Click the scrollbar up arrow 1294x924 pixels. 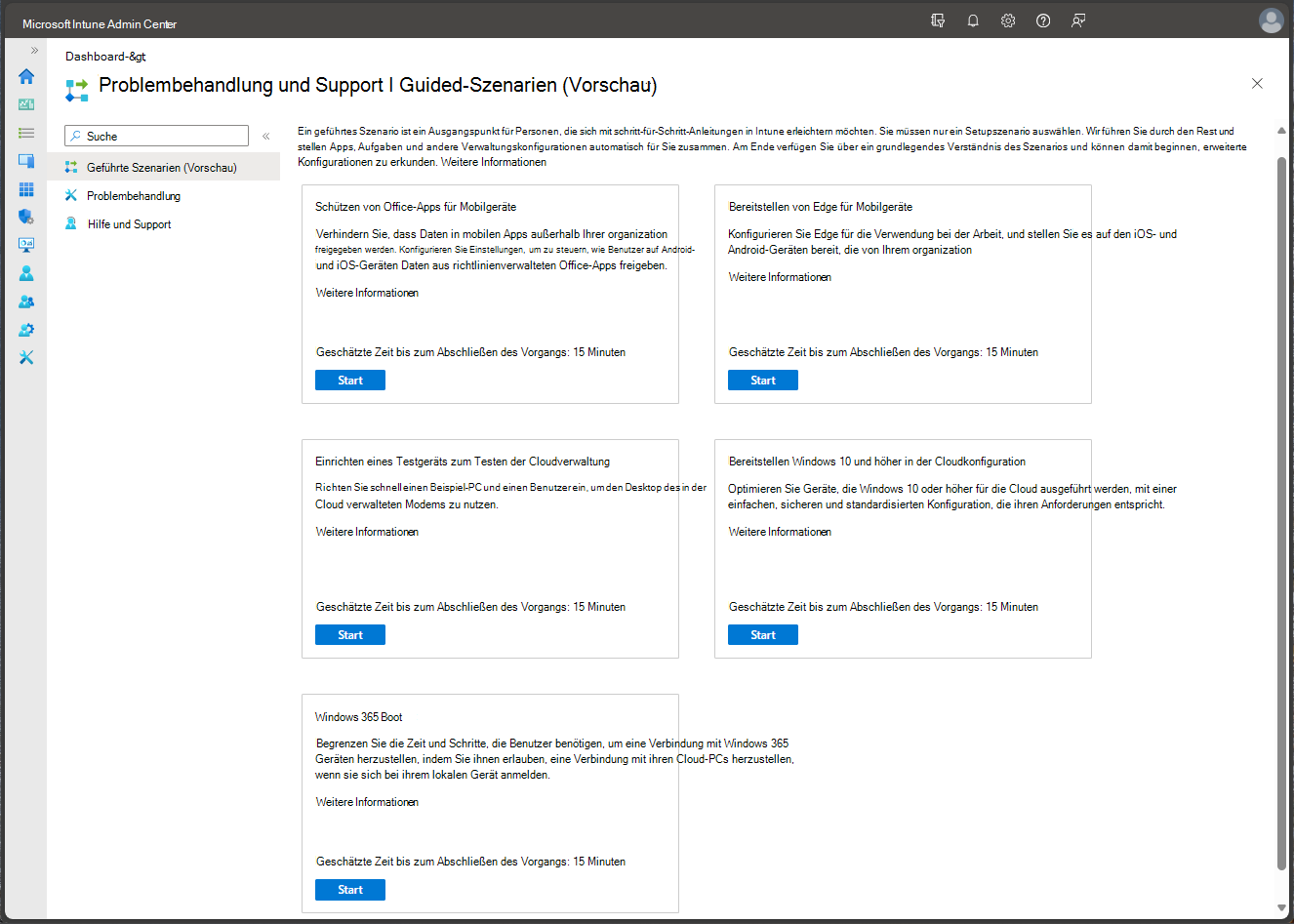point(1281,130)
